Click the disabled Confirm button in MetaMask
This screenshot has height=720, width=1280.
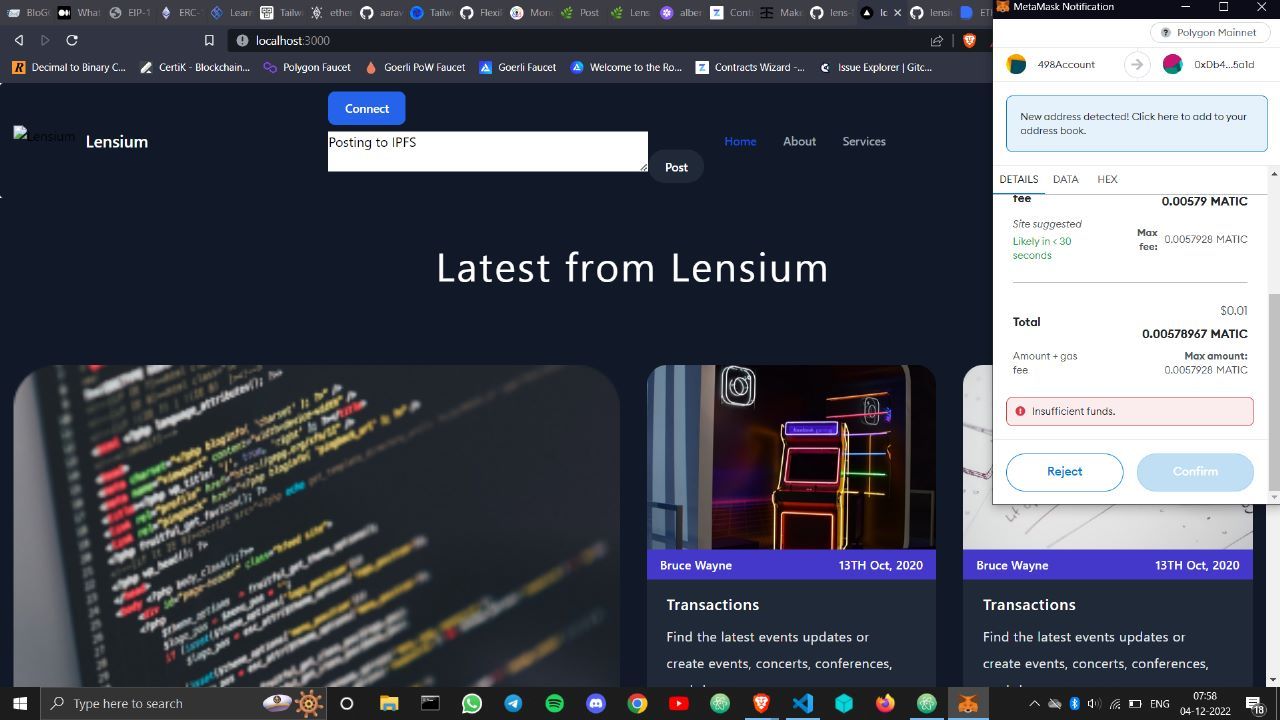[1195, 471]
